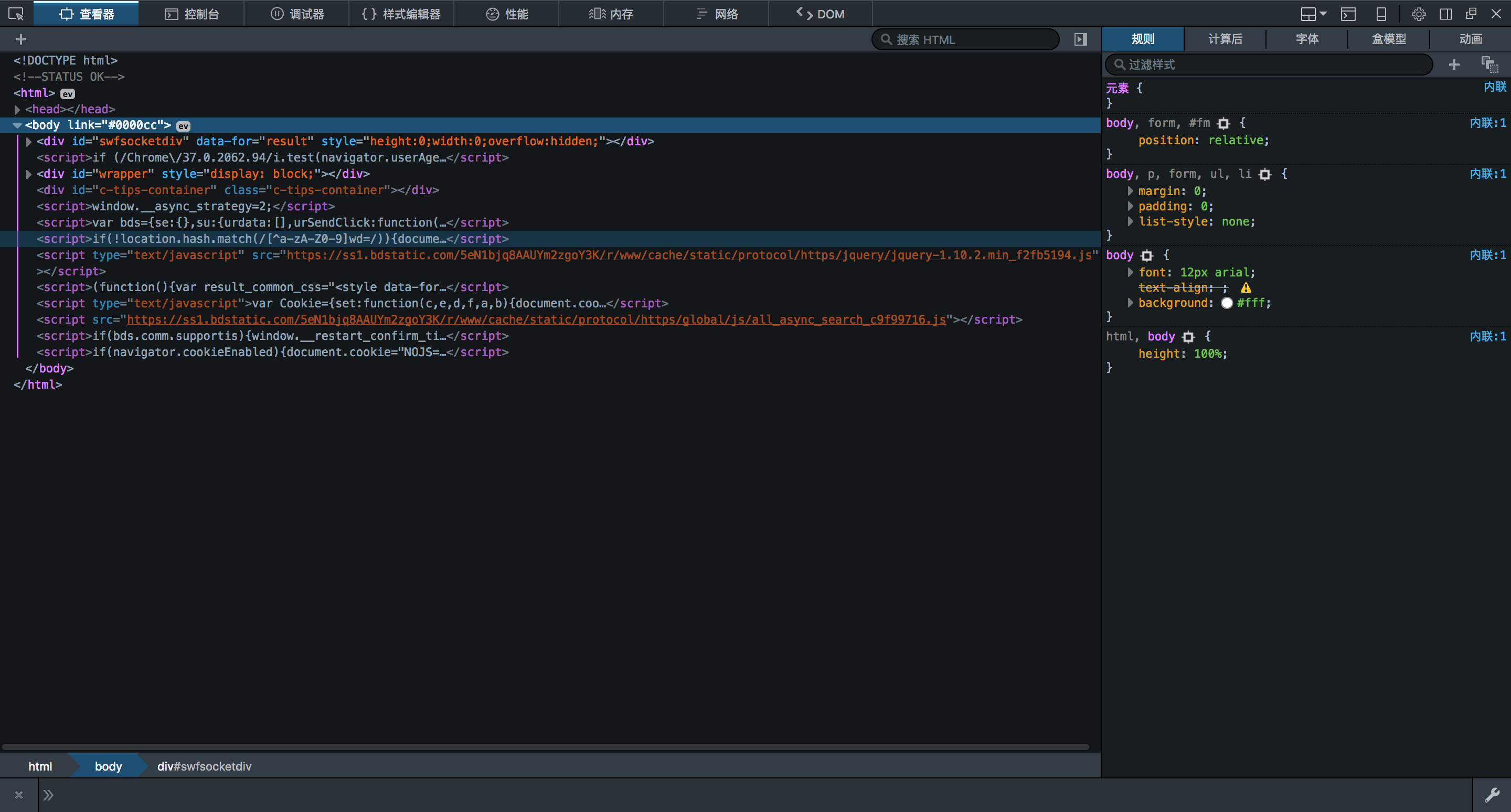
Task: Select div#c-tips-container node
Action: [238, 190]
